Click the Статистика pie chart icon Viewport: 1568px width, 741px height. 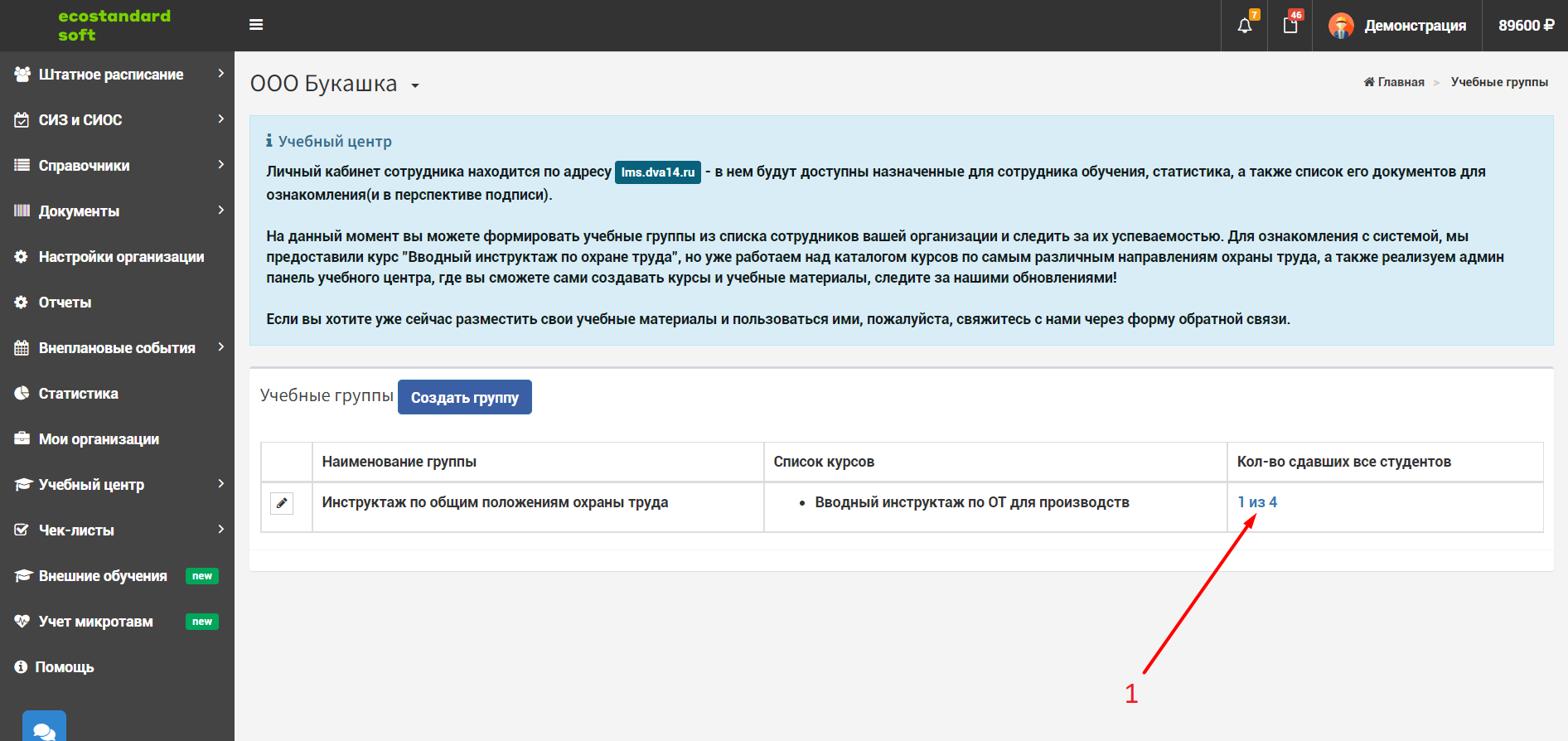22,394
